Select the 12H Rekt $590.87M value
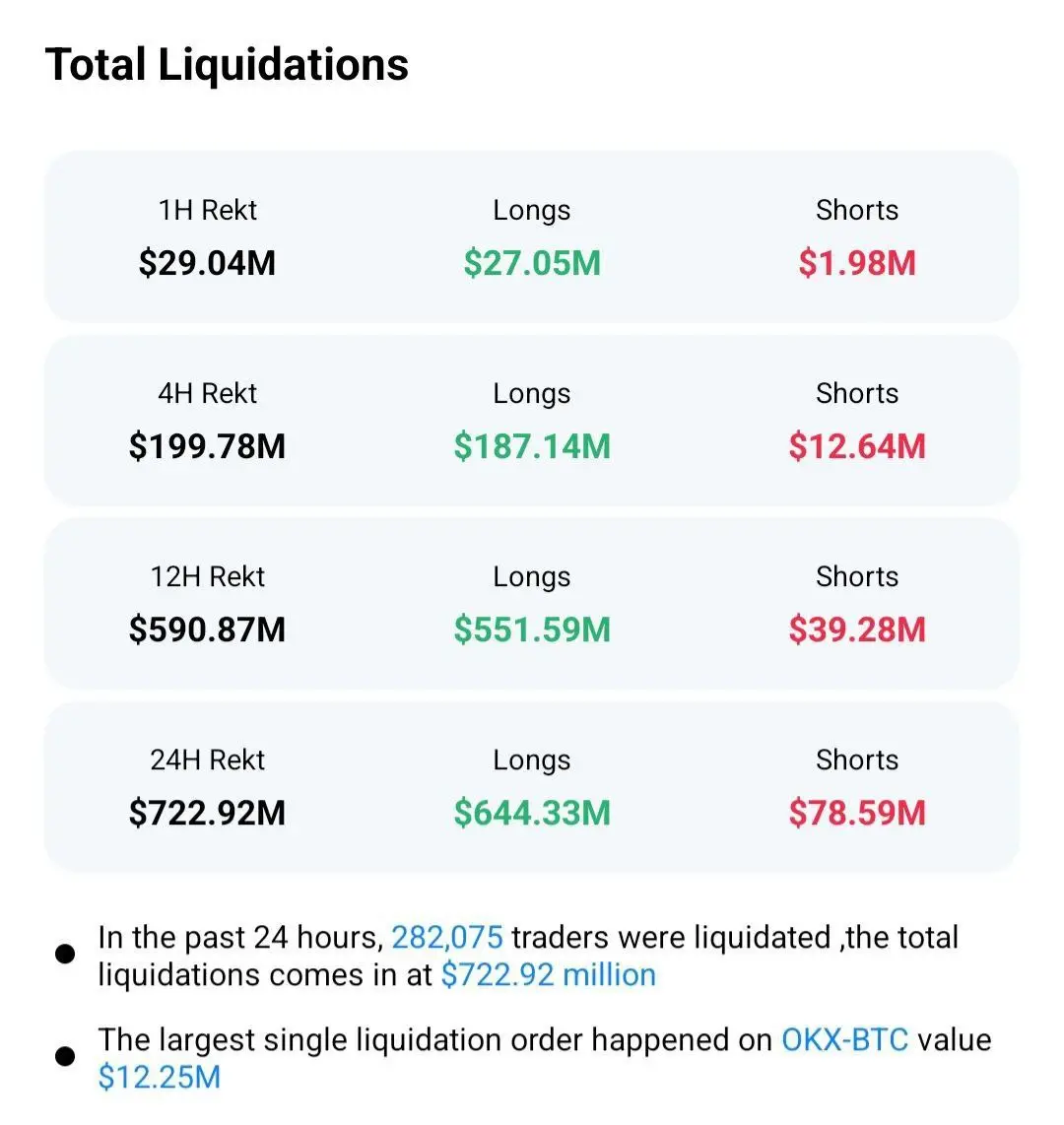This screenshot has width=1064, height=1125. (207, 629)
